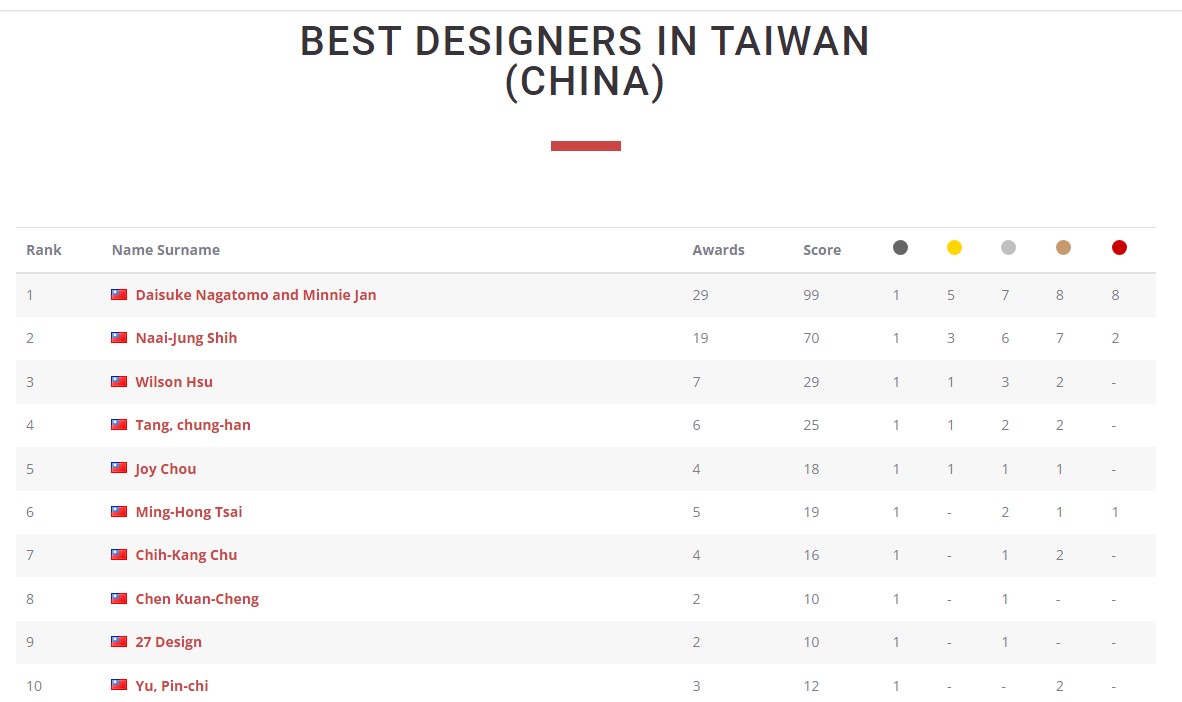Click the gold award circle icon
Screen dimensions: 1182x702
coord(954,248)
